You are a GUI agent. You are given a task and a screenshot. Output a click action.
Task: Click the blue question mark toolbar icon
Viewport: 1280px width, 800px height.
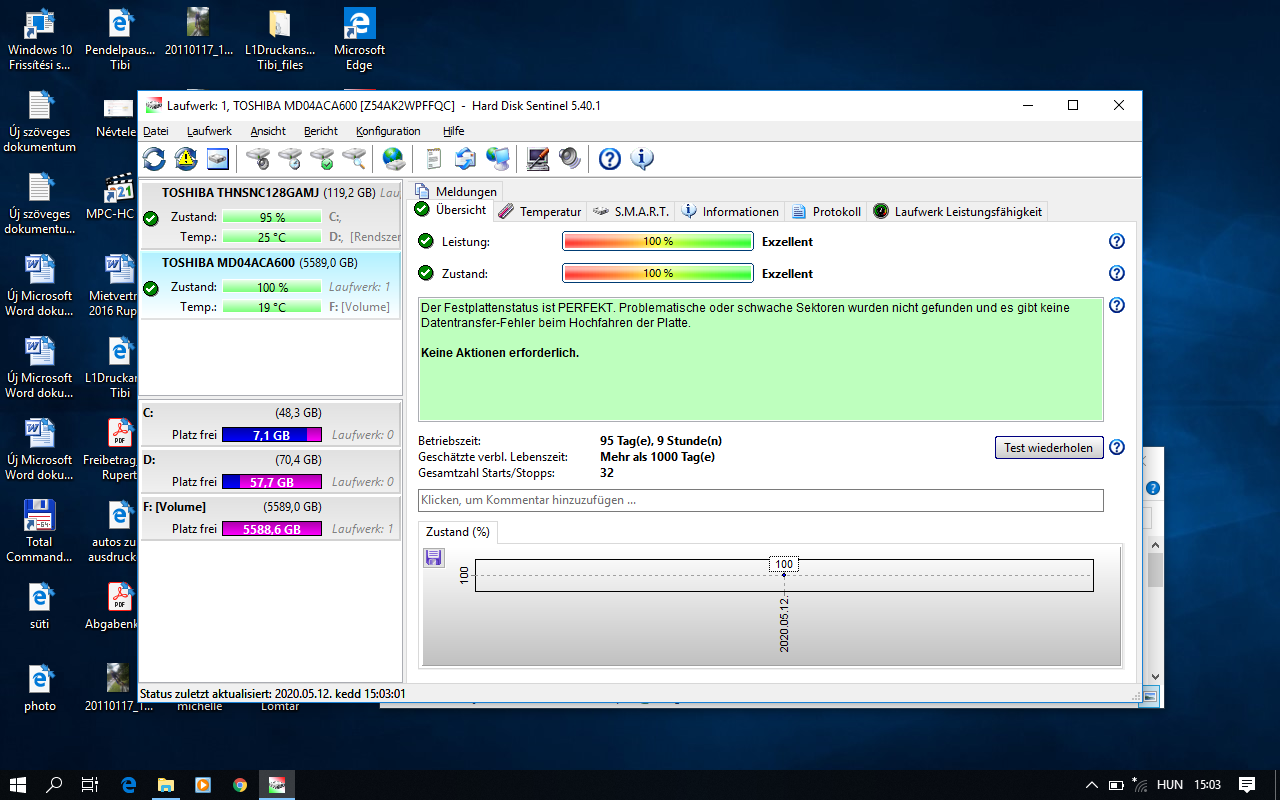point(609,158)
